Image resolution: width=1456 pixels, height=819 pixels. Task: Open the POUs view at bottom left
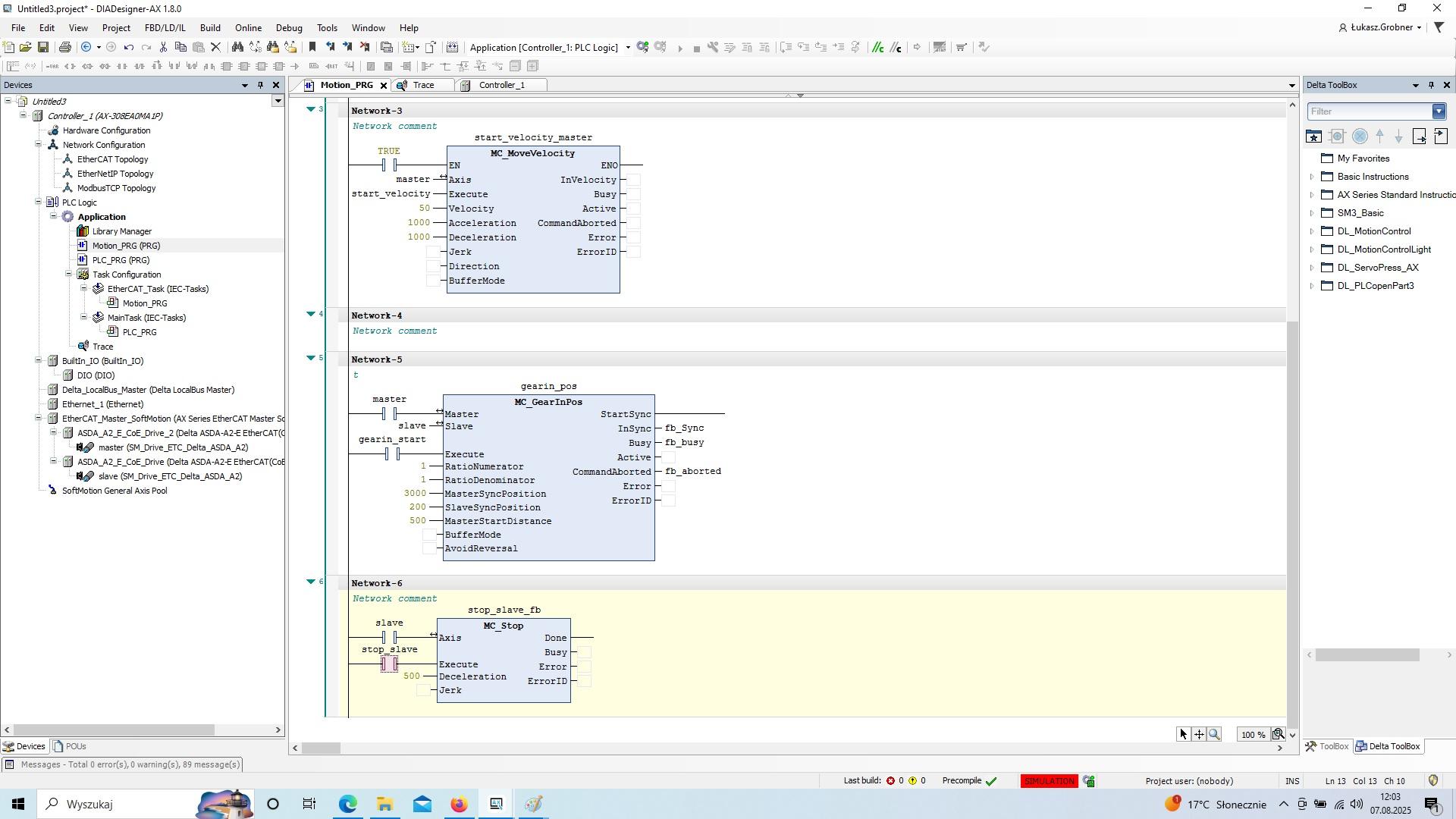[x=70, y=746]
